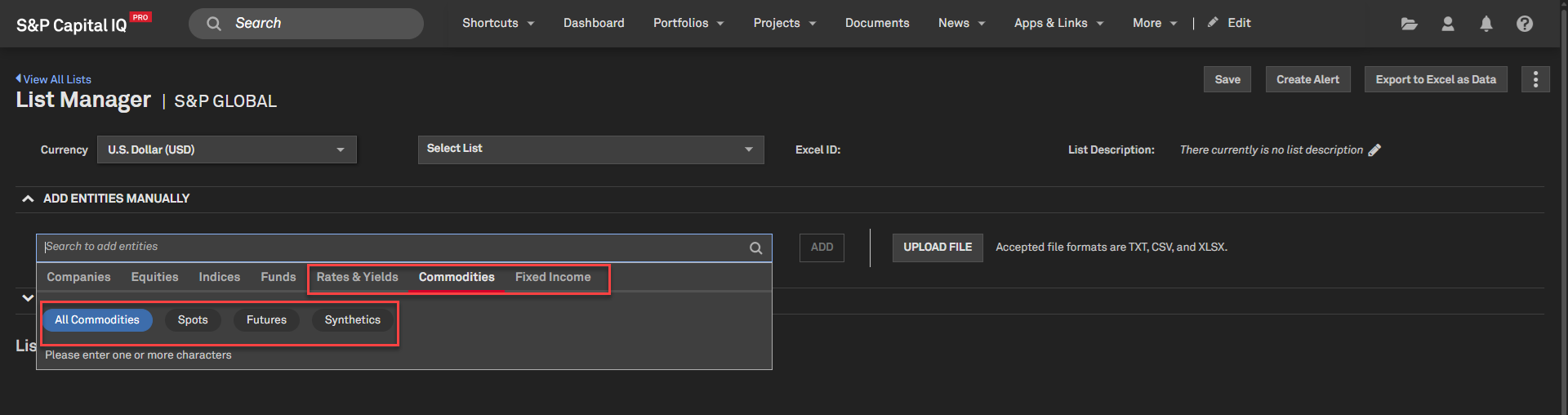This screenshot has height=415, width=1568.
Task: Click the Search to add entities field
Action: pos(392,247)
